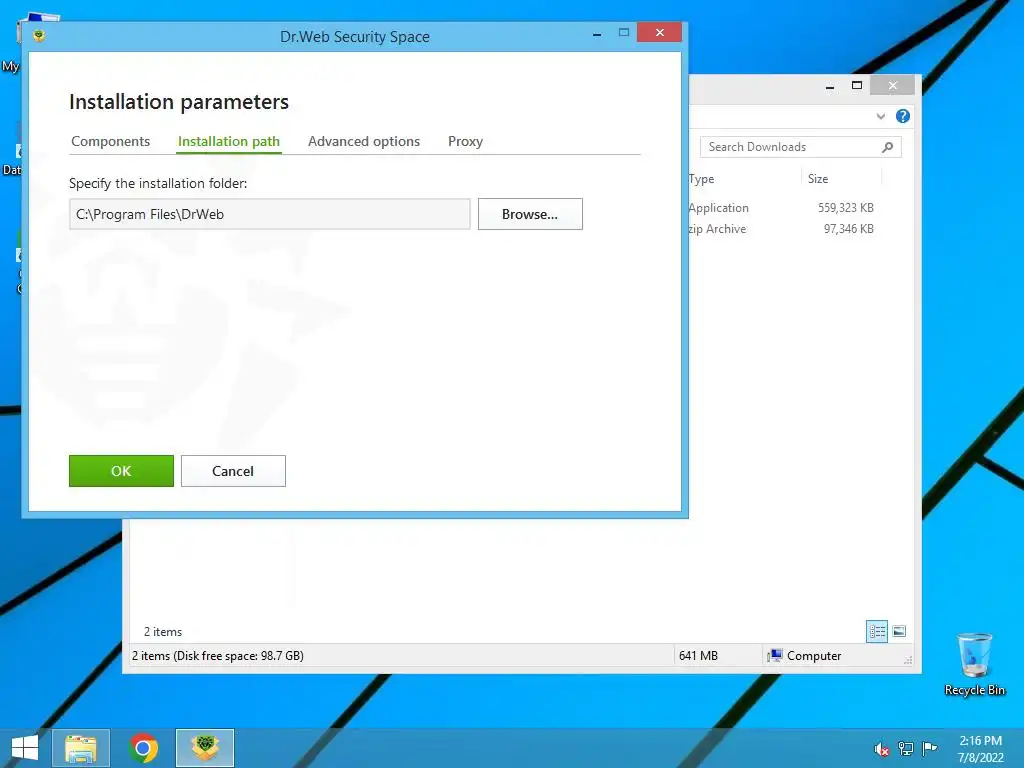This screenshot has width=1024, height=768.
Task: Expand the ribbon chevron in Downloads window
Action: pos(880,116)
